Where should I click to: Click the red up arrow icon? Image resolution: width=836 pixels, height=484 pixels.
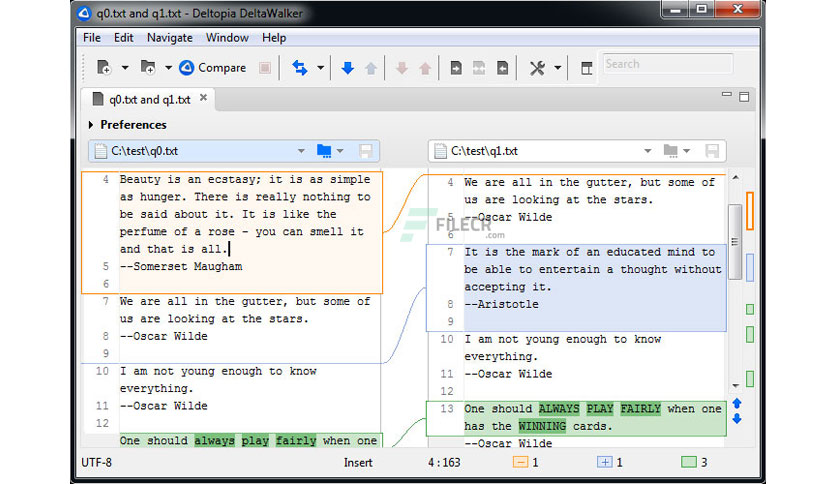coord(425,68)
